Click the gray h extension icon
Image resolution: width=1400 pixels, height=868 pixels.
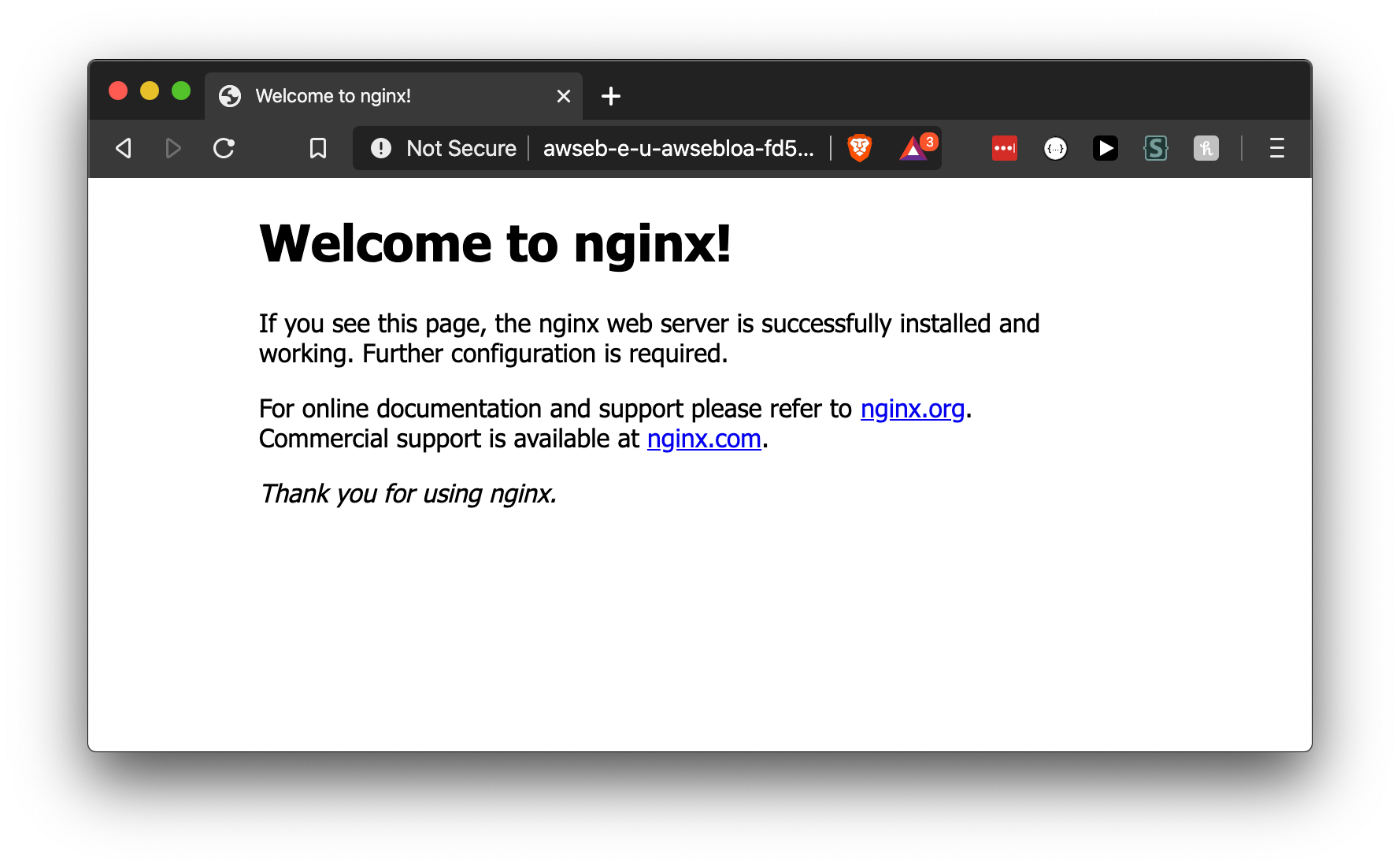[x=1206, y=148]
